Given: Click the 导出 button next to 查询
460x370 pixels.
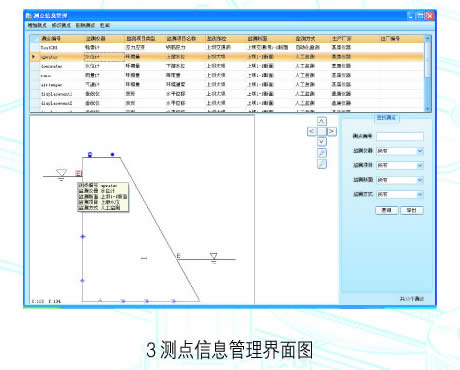Looking at the screenshot, I should pos(412,210).
